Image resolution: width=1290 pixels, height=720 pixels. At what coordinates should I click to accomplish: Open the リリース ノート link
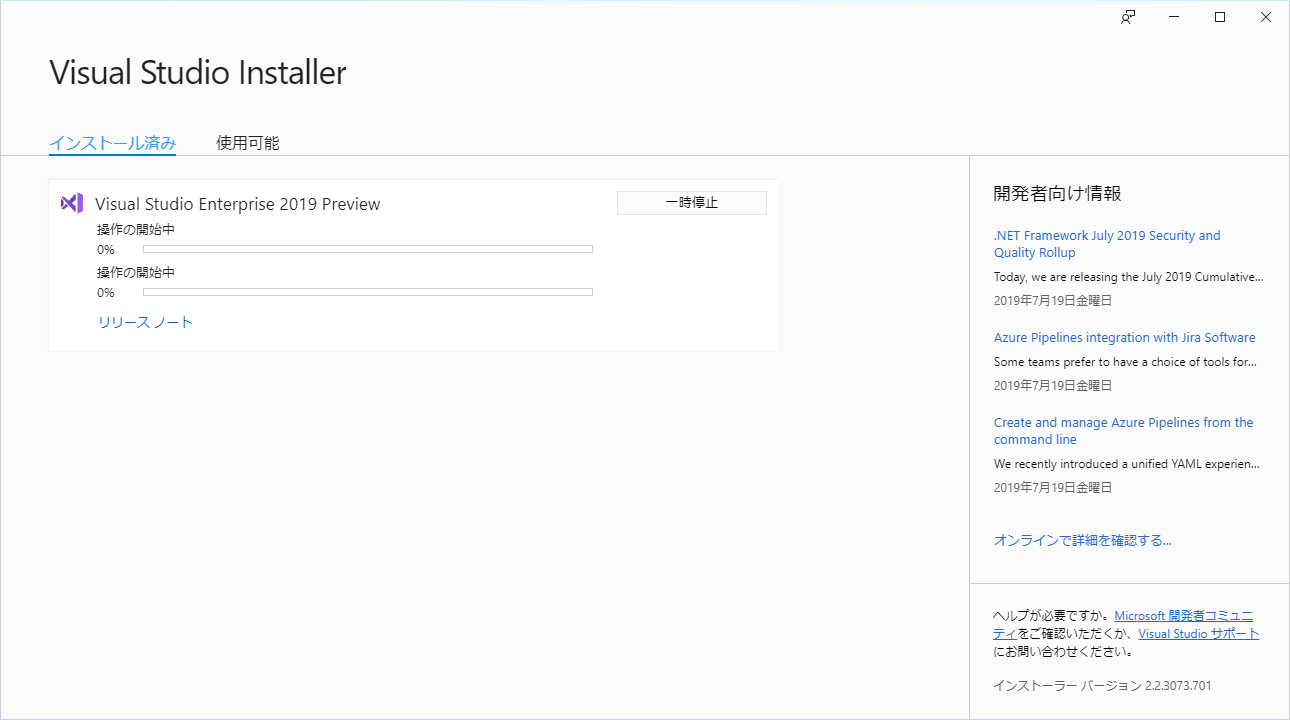point(145,322)
